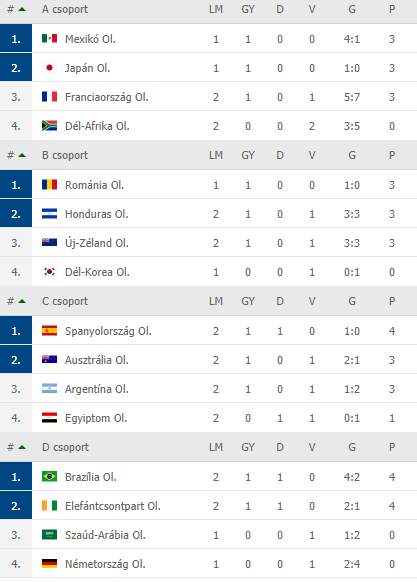Open Franciaország Ol. team link
Viewport: 417px width, 582px height.
point(107,97)
